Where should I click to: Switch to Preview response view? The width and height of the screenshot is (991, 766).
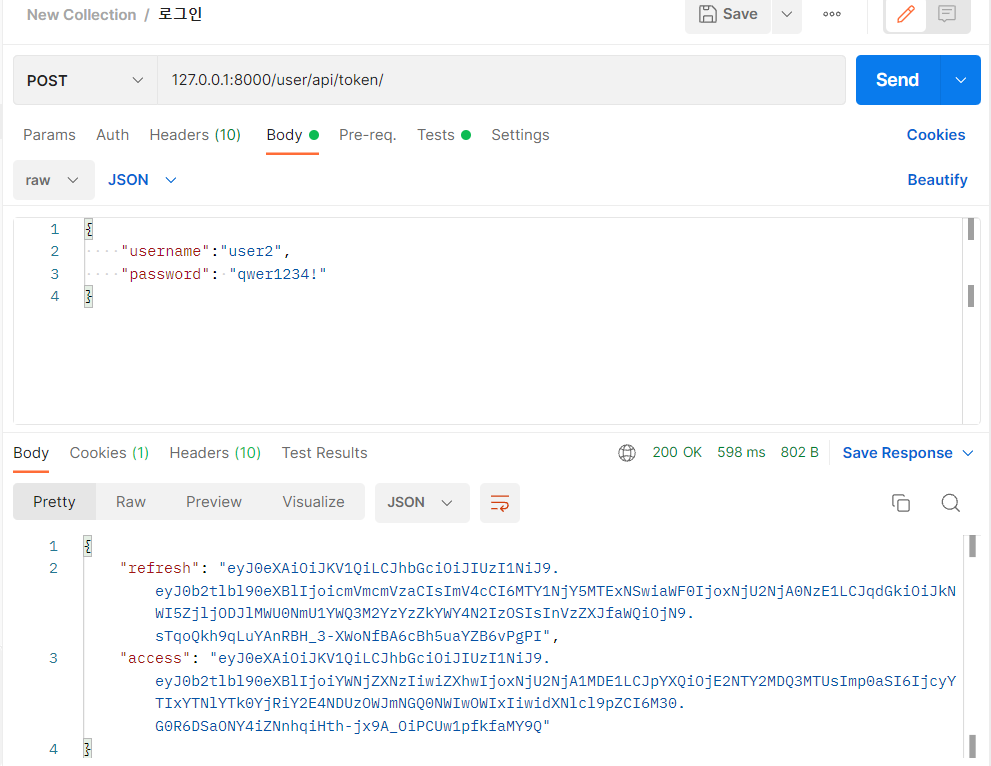(214, 502)
